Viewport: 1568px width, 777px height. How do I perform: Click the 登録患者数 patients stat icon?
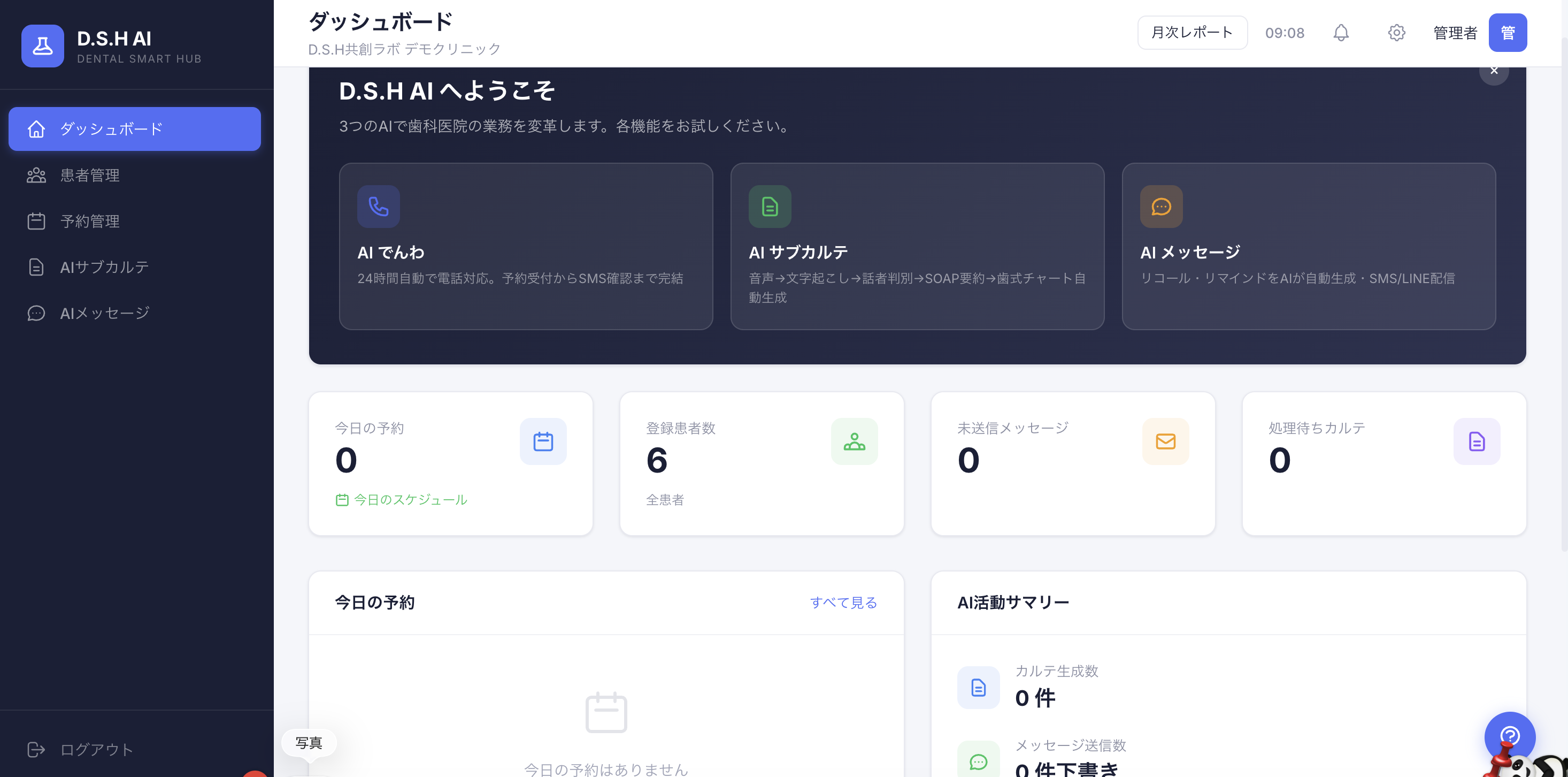coord(854,441)
